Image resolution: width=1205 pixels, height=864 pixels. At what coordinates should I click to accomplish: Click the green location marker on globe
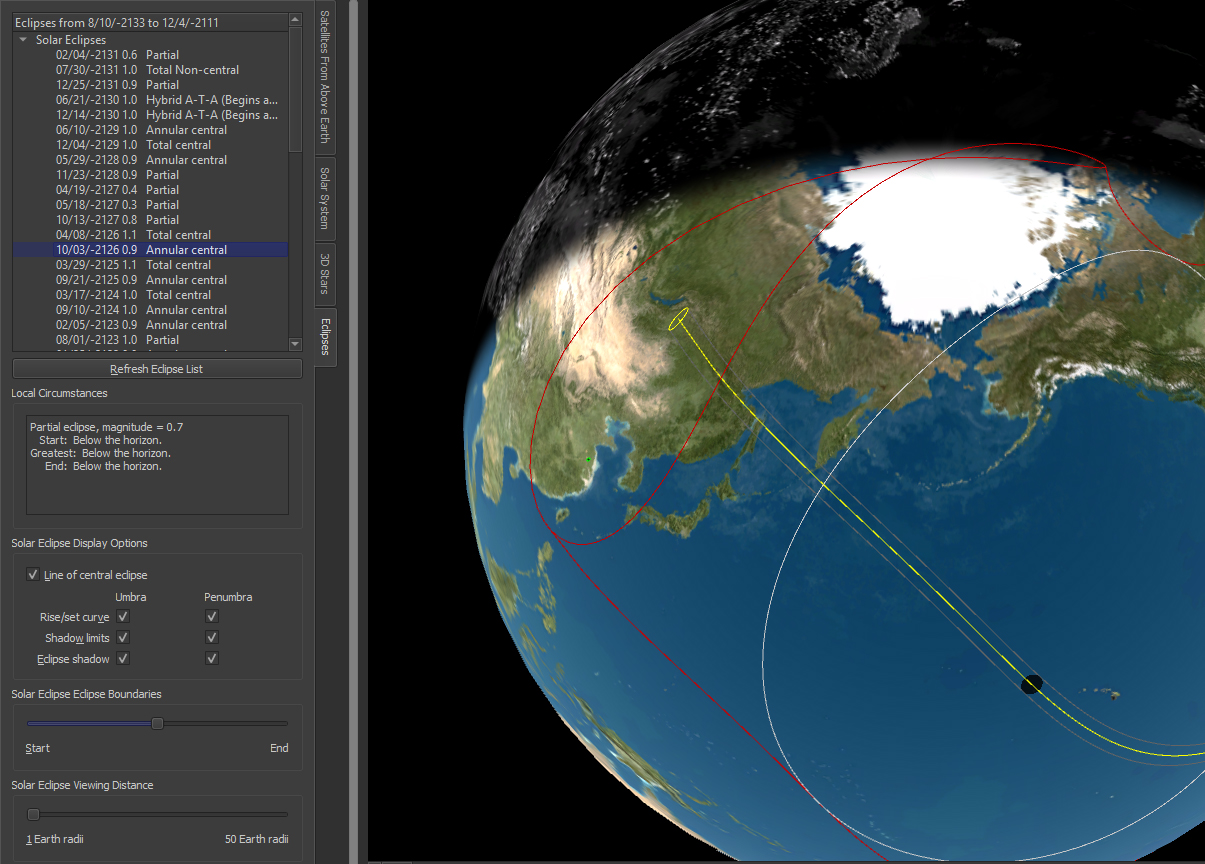coord(589,459)
